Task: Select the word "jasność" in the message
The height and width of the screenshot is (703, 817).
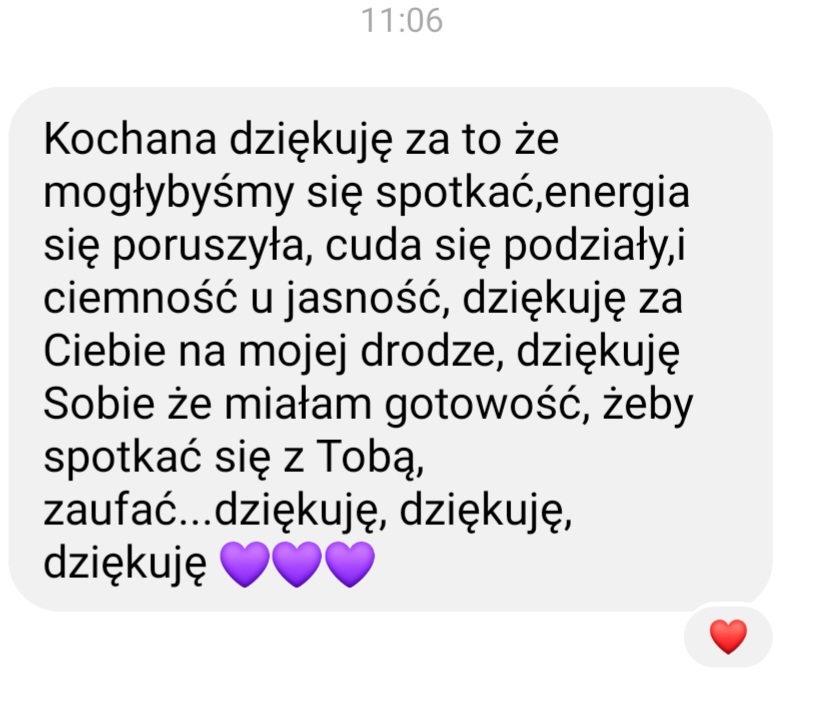Action: point(363,299)
